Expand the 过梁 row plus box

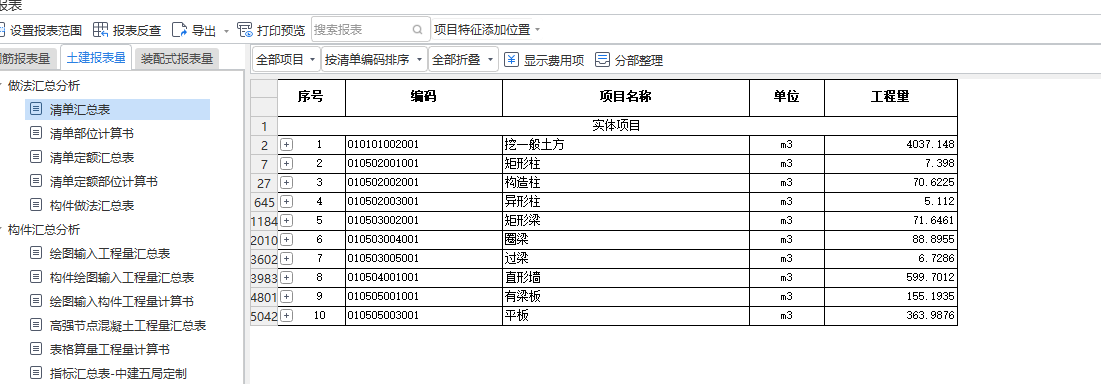click(x=286, y=259)
